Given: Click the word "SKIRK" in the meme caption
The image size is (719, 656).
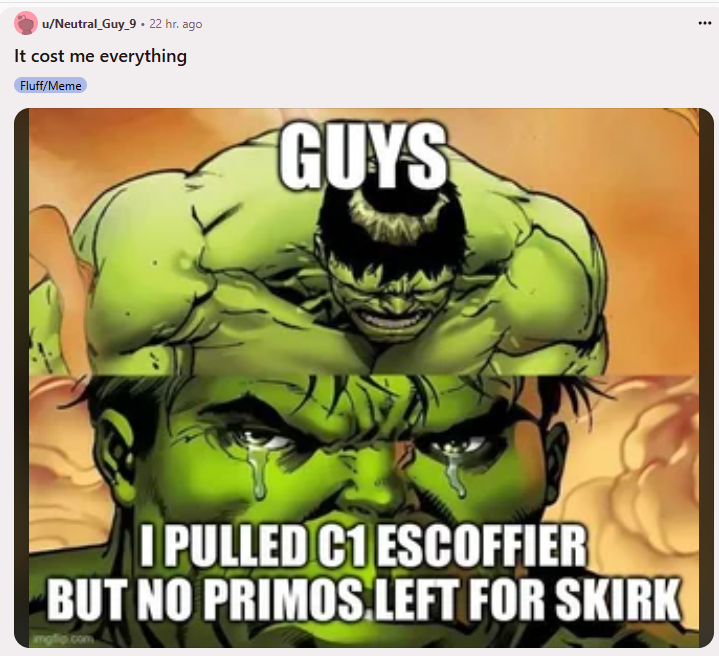Looking at the screenshot, I should point(618,599).
